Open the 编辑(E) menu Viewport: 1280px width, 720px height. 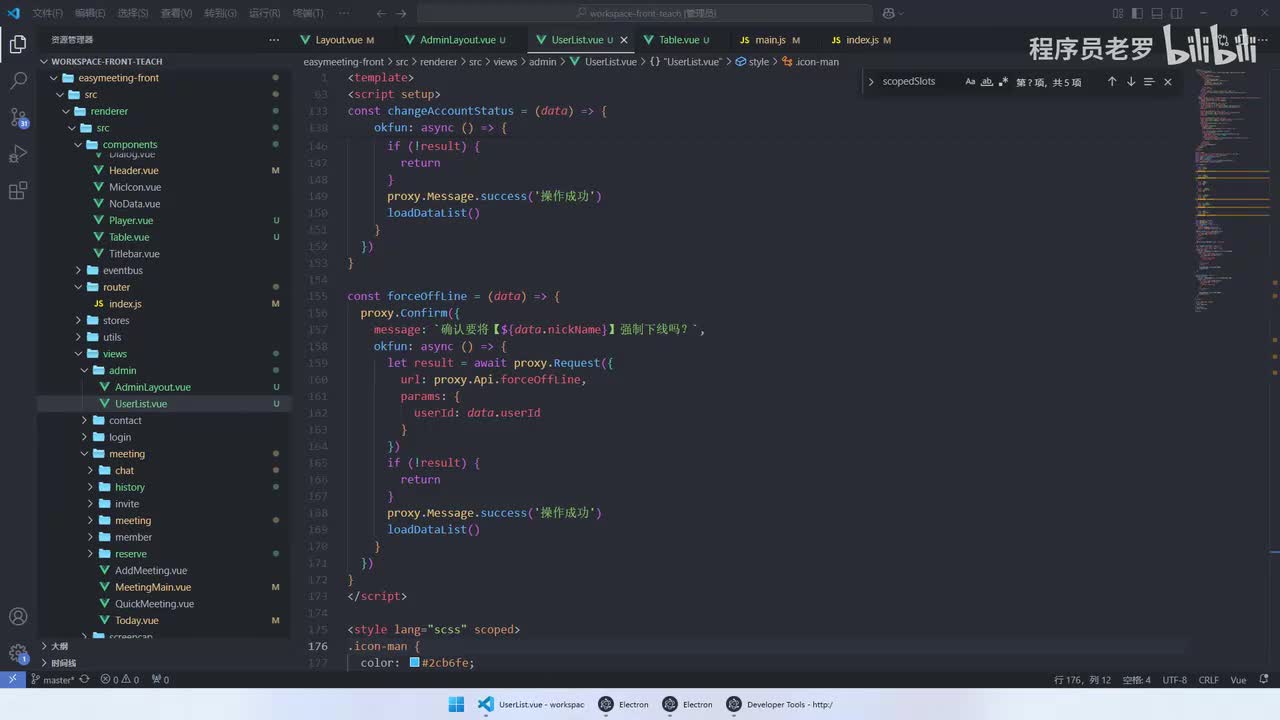(90, 13)
